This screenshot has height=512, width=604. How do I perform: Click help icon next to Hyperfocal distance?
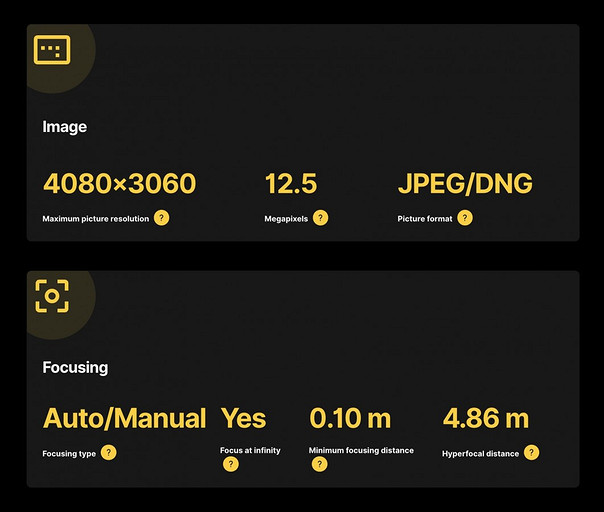pyautogui.click(x=531, y=453)
